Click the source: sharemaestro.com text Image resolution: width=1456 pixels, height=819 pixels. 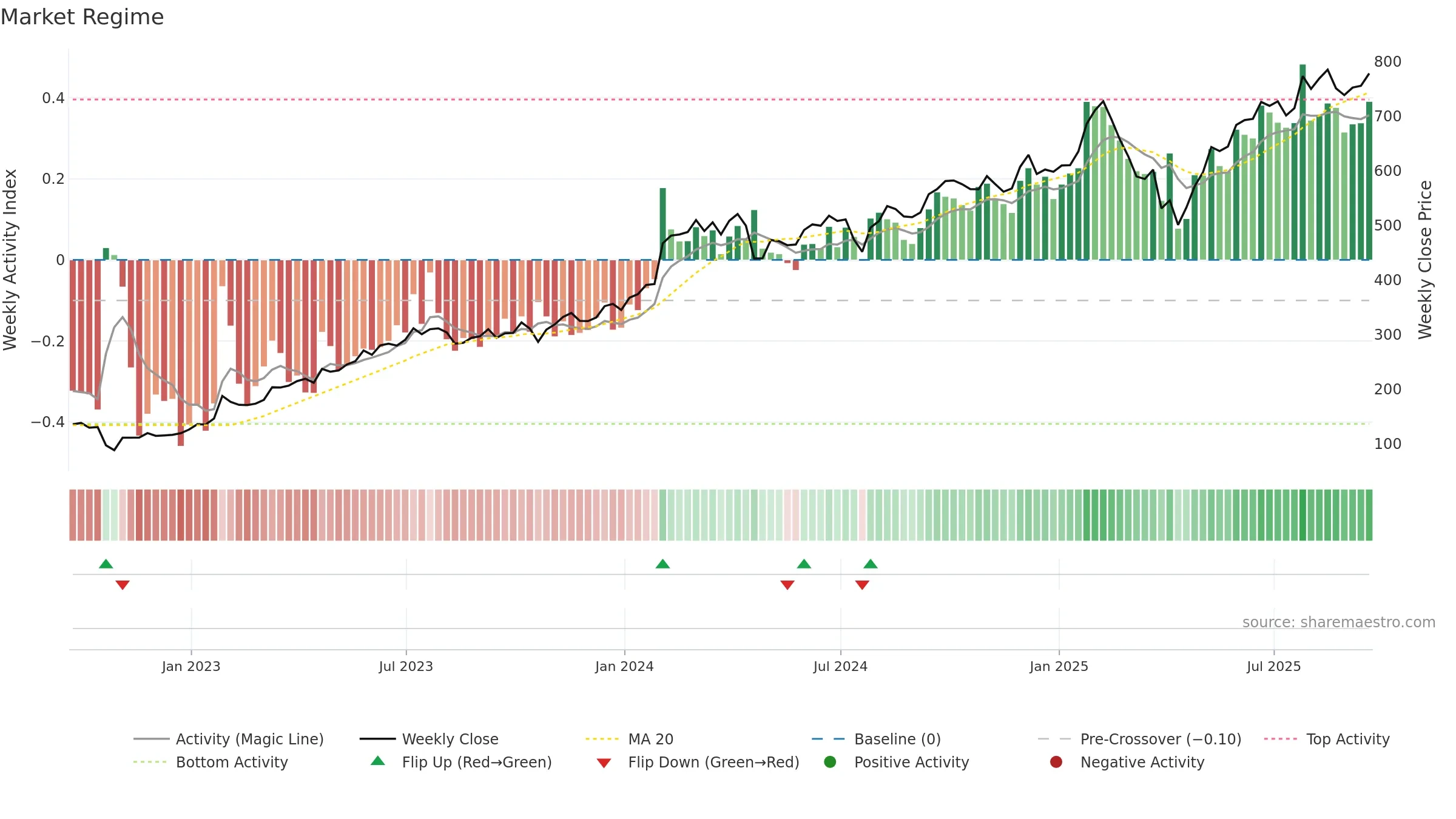click(1339, 622)
